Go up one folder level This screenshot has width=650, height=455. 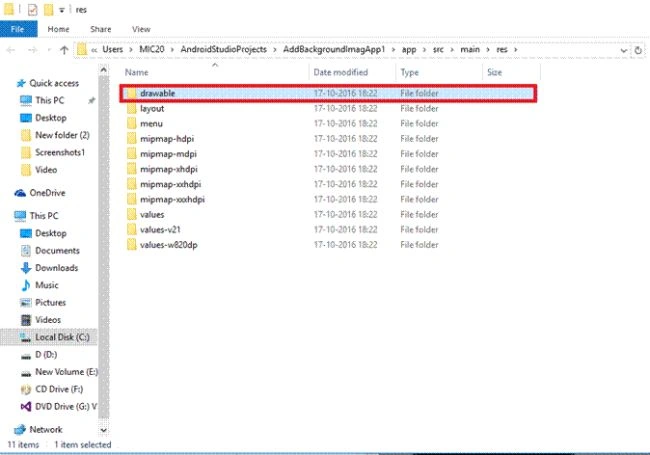(64, 50)
